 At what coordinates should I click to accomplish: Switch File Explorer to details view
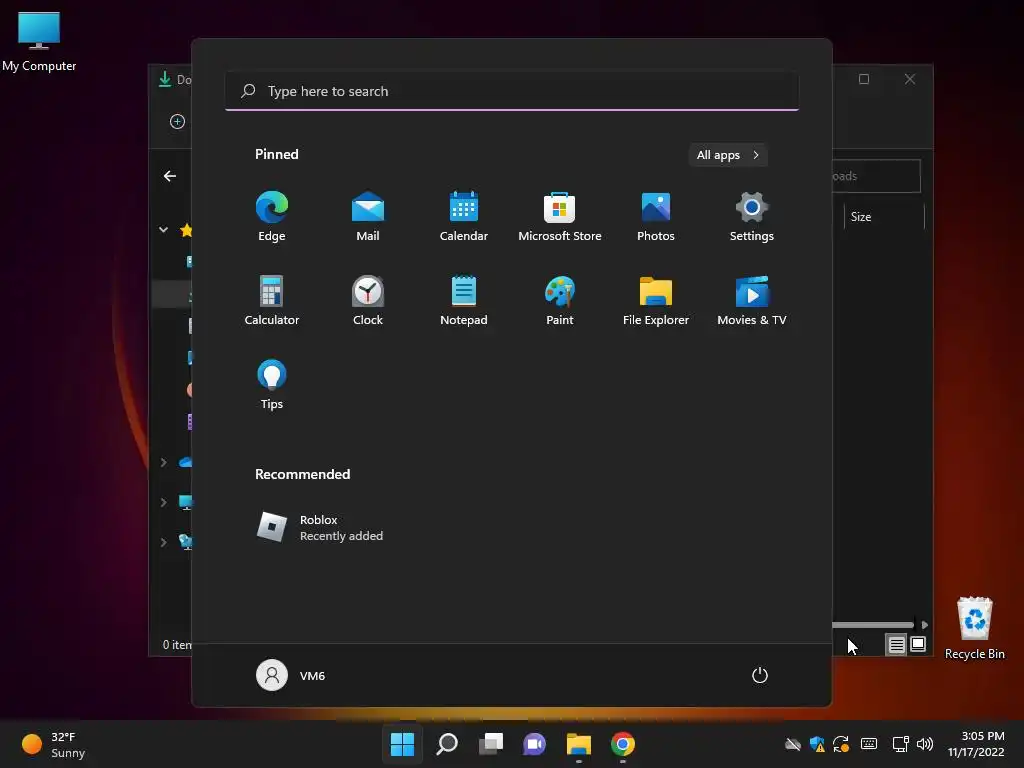coord(896,645)
